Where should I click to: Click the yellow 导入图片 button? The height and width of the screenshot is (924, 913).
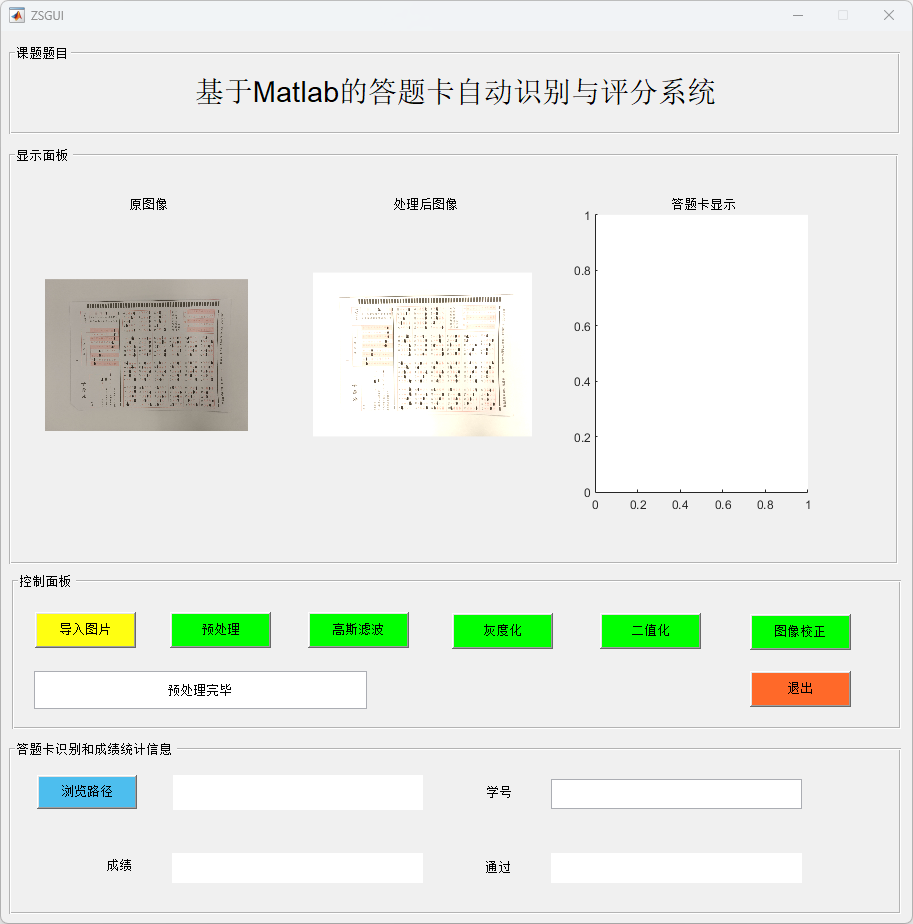[x=85, y=630]
